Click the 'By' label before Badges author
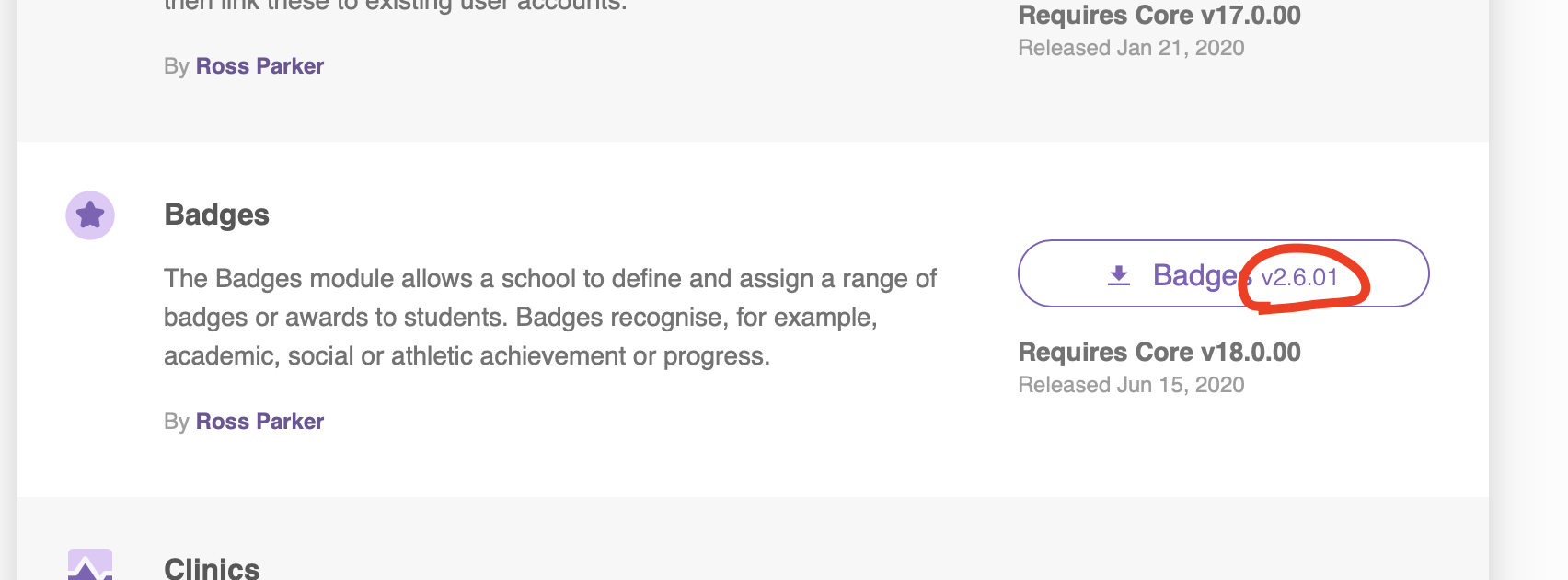This screenshot has width=1568, height=580. [x=177, y=423]
